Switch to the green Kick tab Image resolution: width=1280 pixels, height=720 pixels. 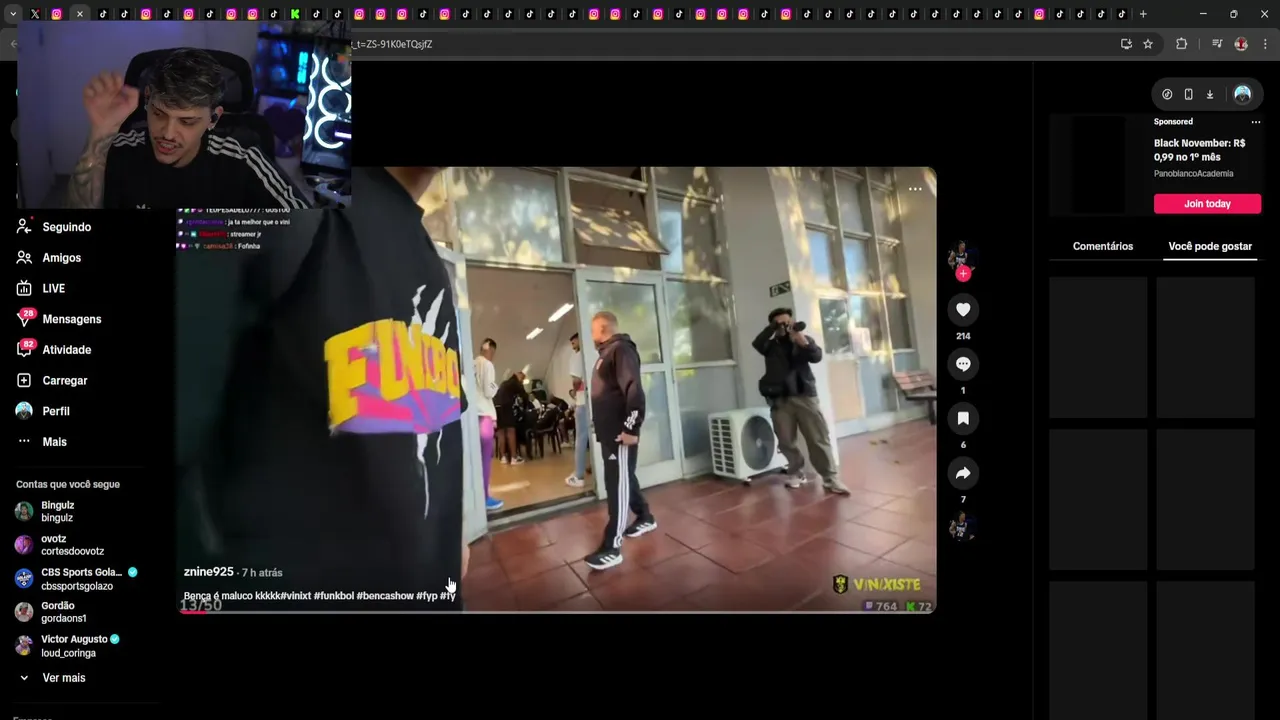295,14
